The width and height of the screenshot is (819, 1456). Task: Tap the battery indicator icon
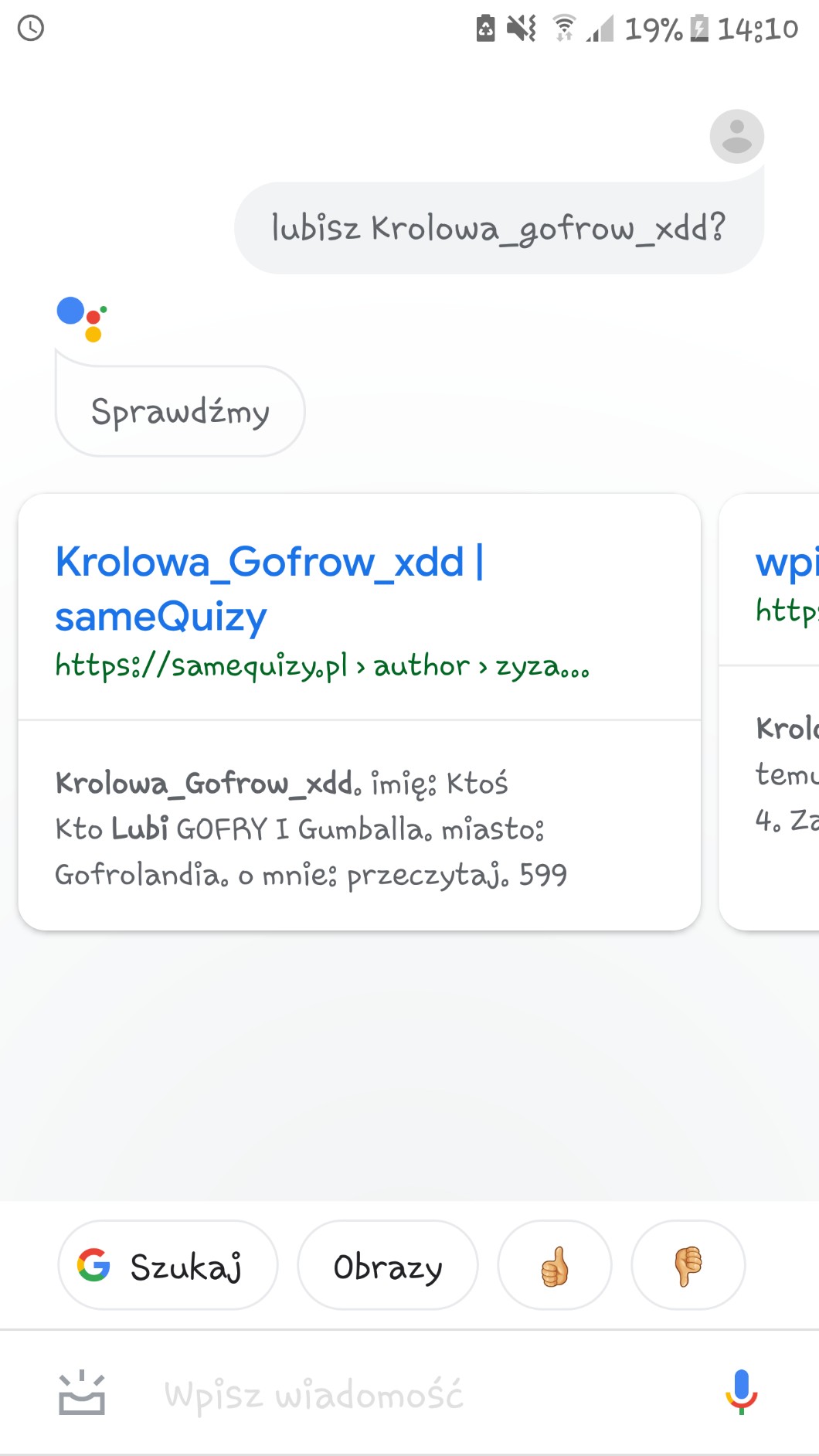699,29
